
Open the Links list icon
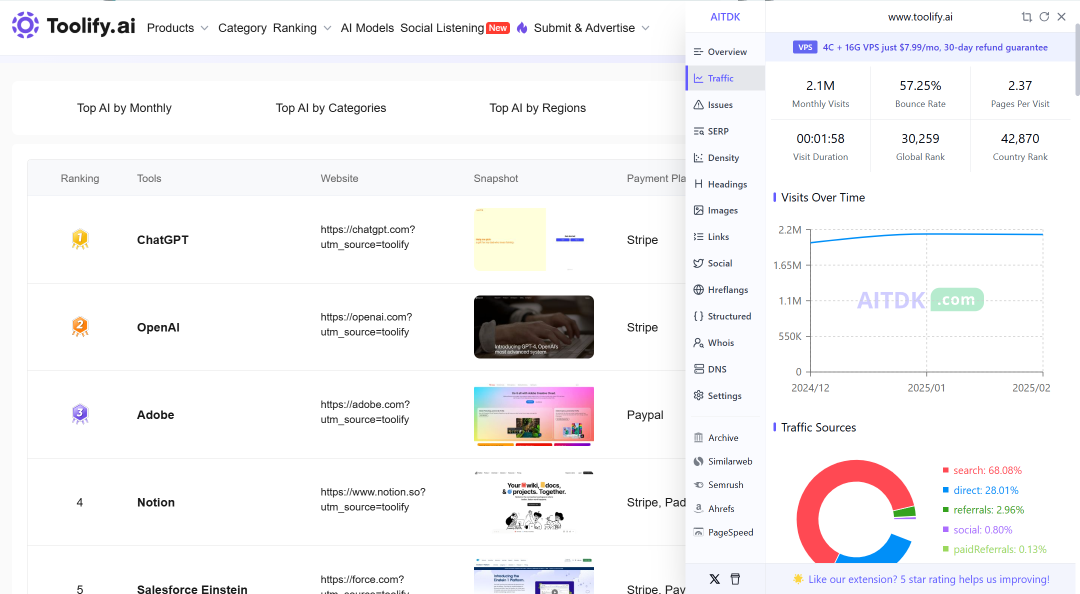tap(698, 236)
